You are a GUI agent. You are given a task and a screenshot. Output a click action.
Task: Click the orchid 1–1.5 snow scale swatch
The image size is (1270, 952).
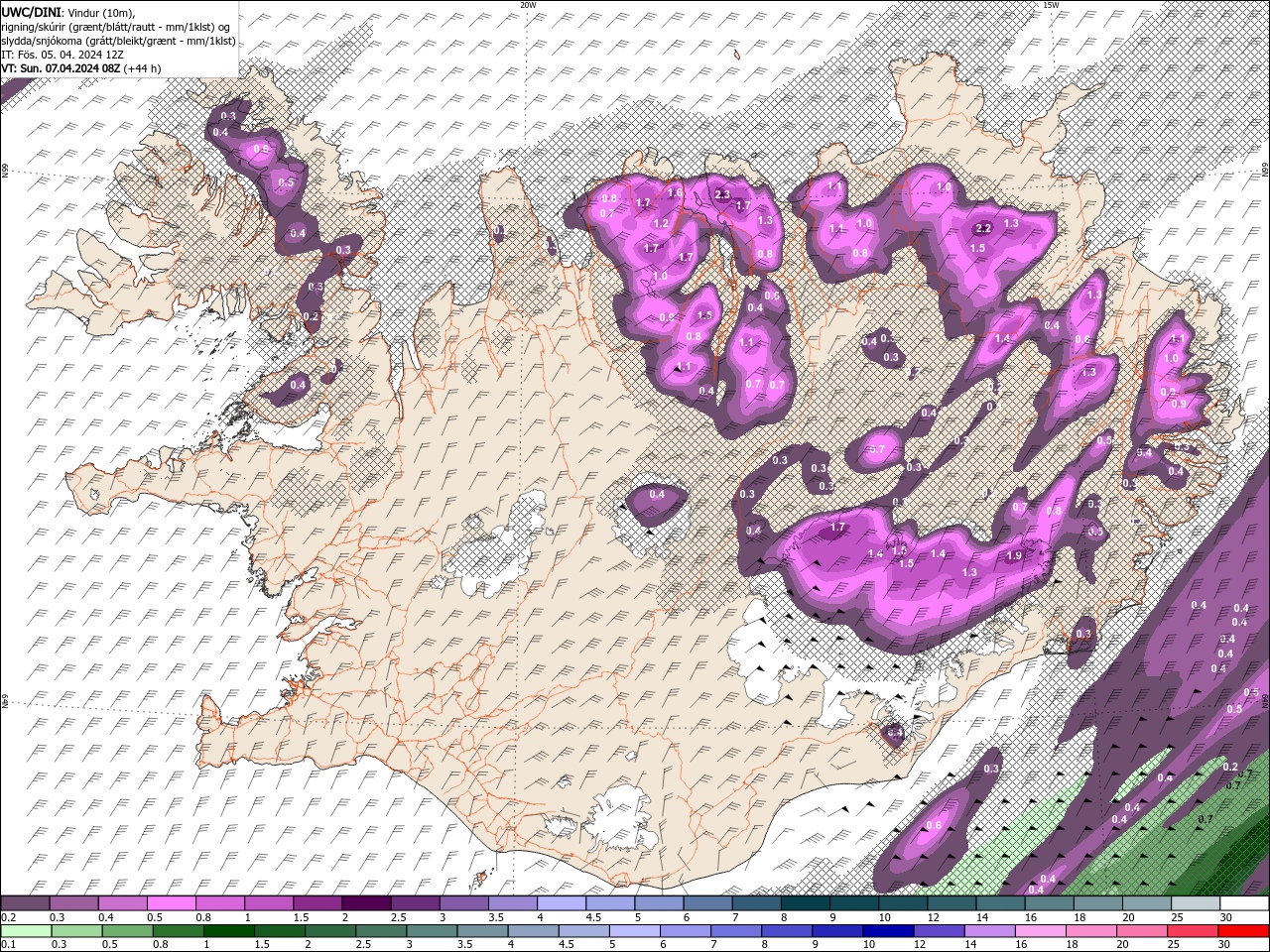coord(269,903)
